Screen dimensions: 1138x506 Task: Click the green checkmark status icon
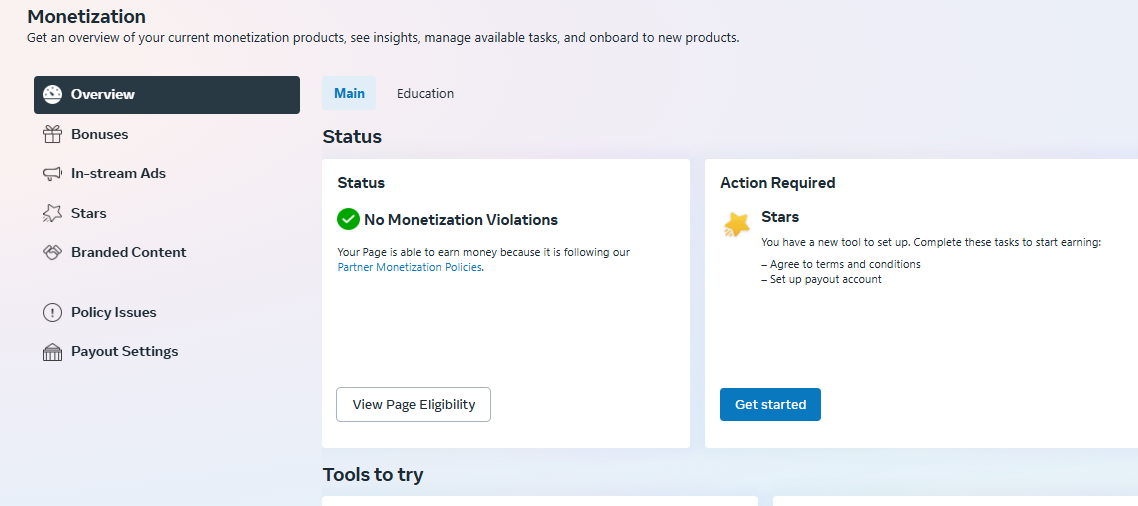click(348, 219)
